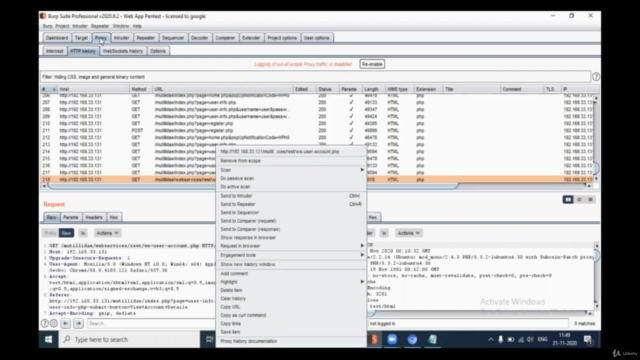Click the microphone tray icon
Image resolution: width=640 pixels, height=360 pixels.
pyautogui.click(x=500, y=339)
